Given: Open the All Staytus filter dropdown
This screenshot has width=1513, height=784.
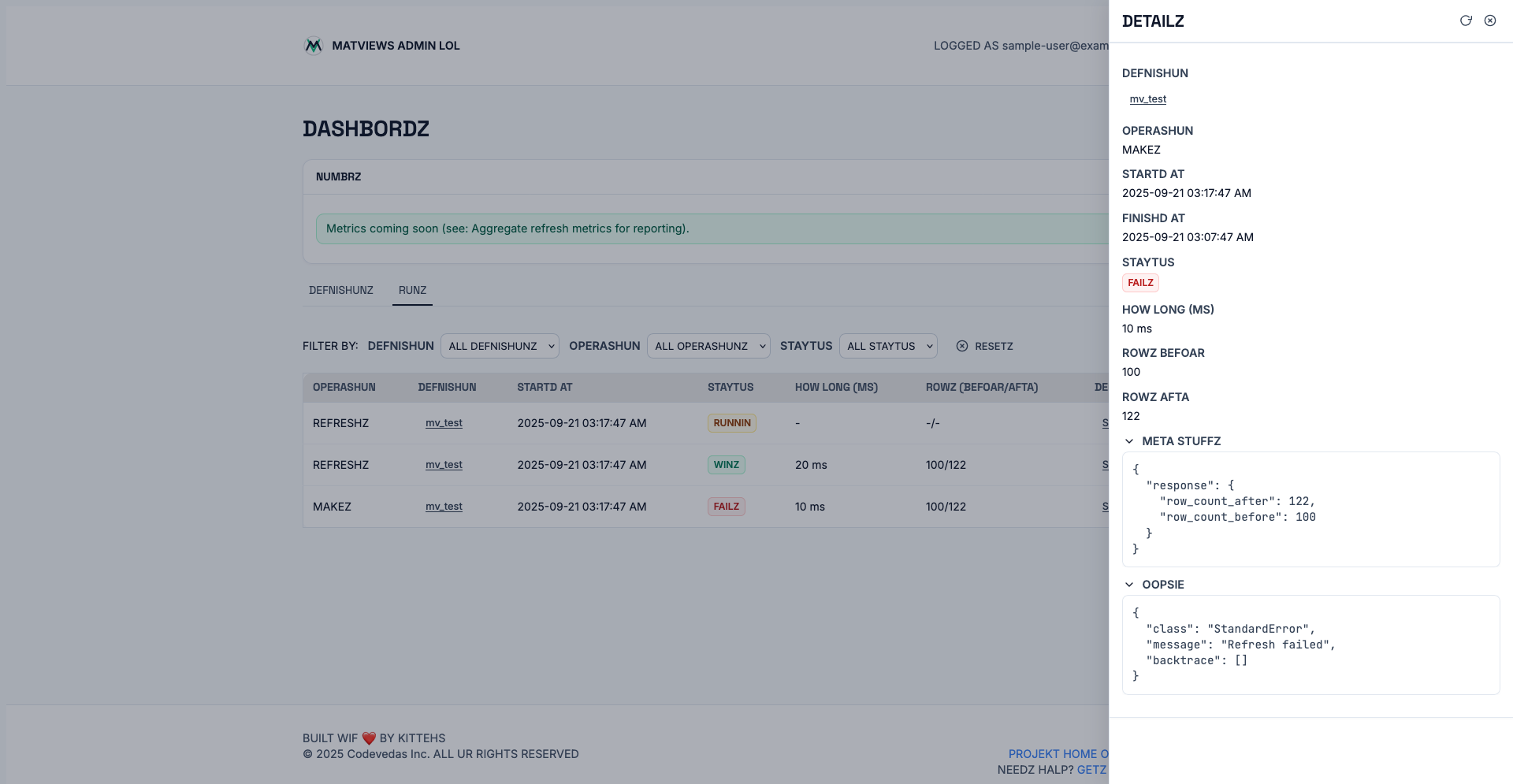Looking at the screenshot, I should (x=888, y=346).
